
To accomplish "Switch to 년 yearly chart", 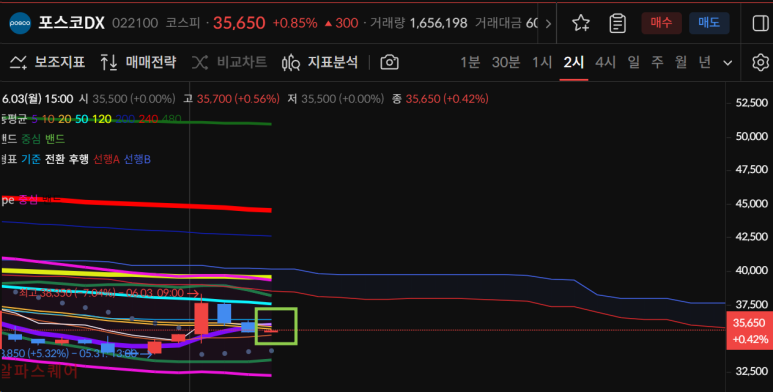I will click(x=704, y=63).
